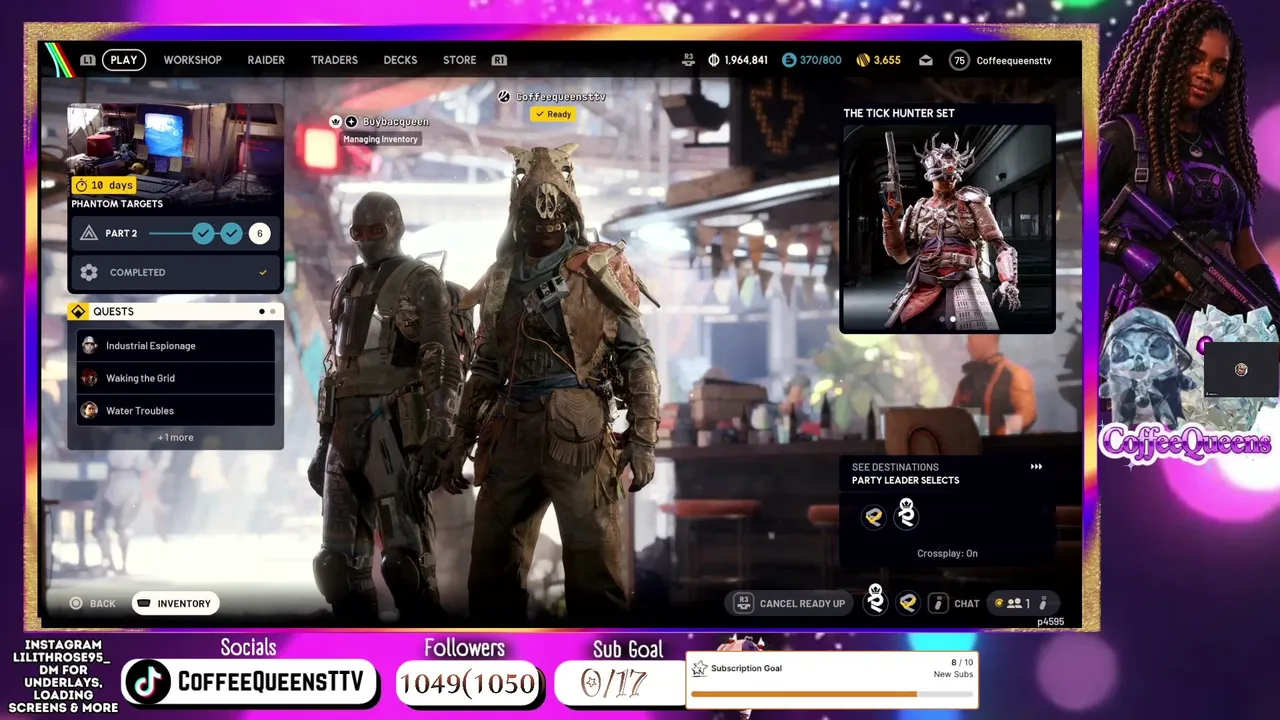Screen dimensions: 1280x720
Task: Click the microphone icon in bottom-right pill
Action: click(1043, 603)
